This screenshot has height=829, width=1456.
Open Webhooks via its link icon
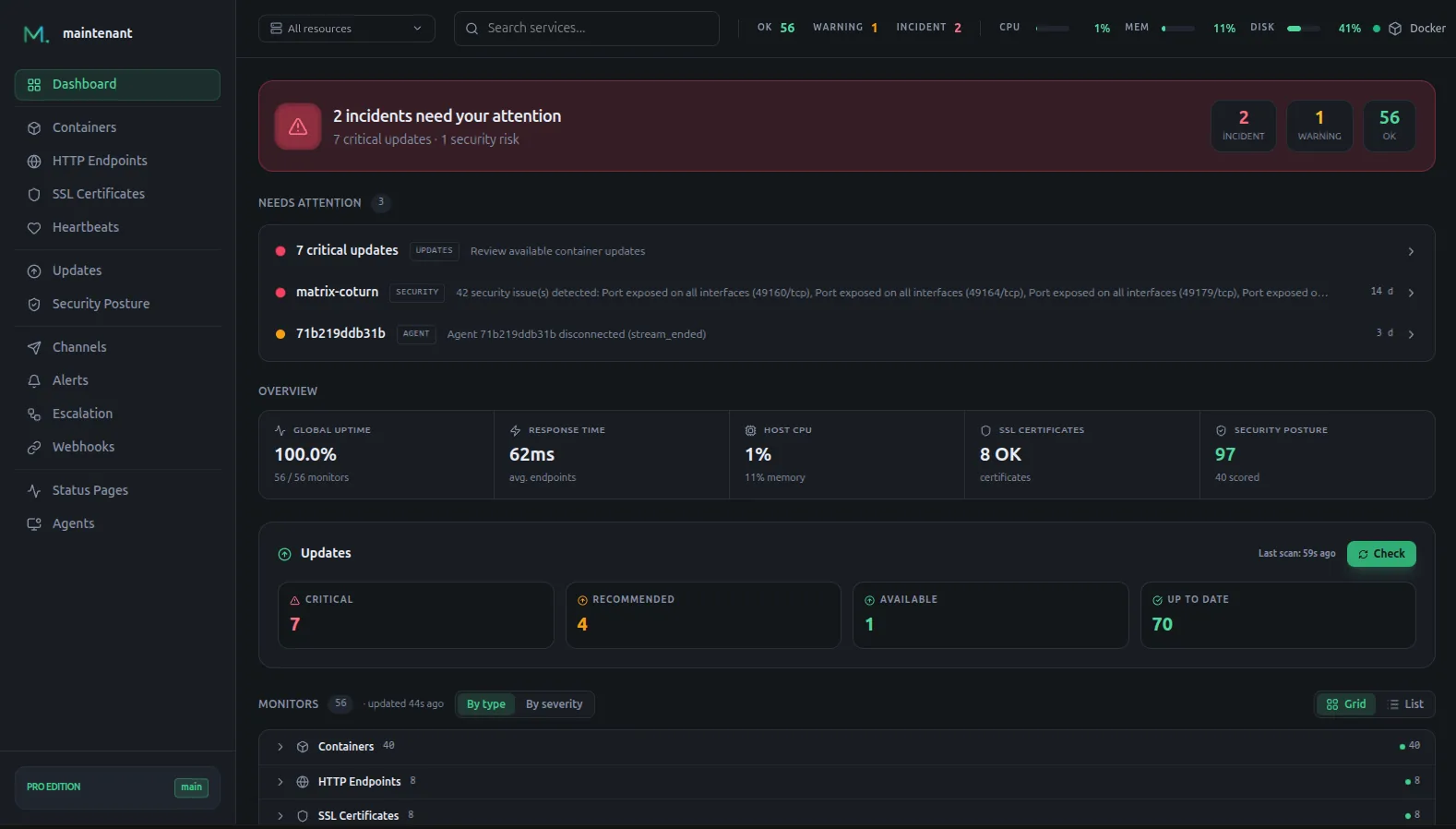tap(34, 448)
